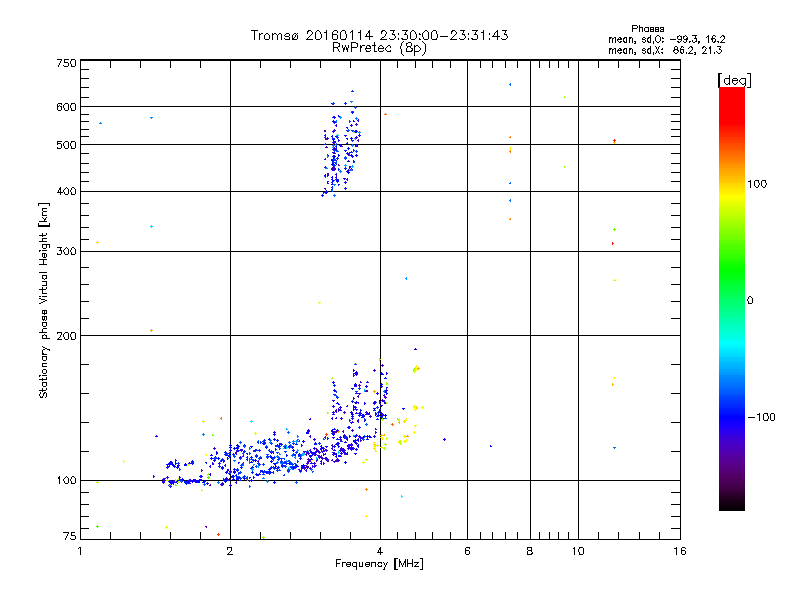Click the blue echo cluster between 400 and 600 km
This screenshot has height=600, width=800.
(342, 150)
